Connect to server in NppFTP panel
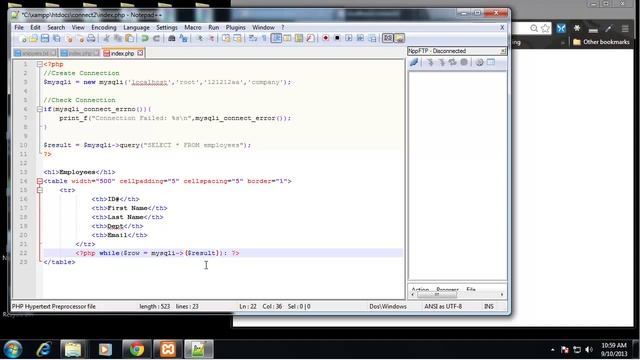The width and height of the screenshot is (640, 360). point(414,62)
